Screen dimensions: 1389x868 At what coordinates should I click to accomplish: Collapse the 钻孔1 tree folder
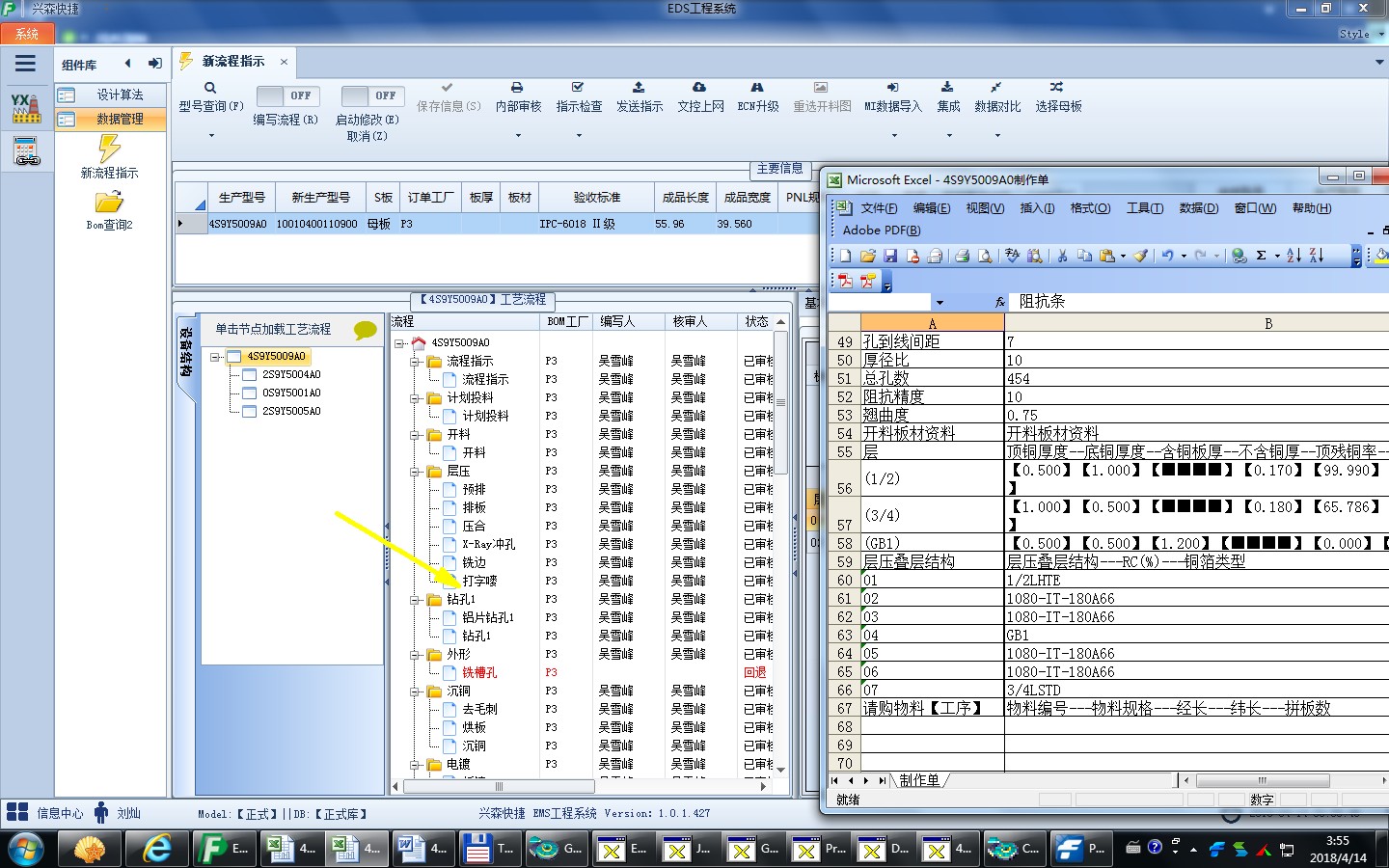click(x=415, y=600)
